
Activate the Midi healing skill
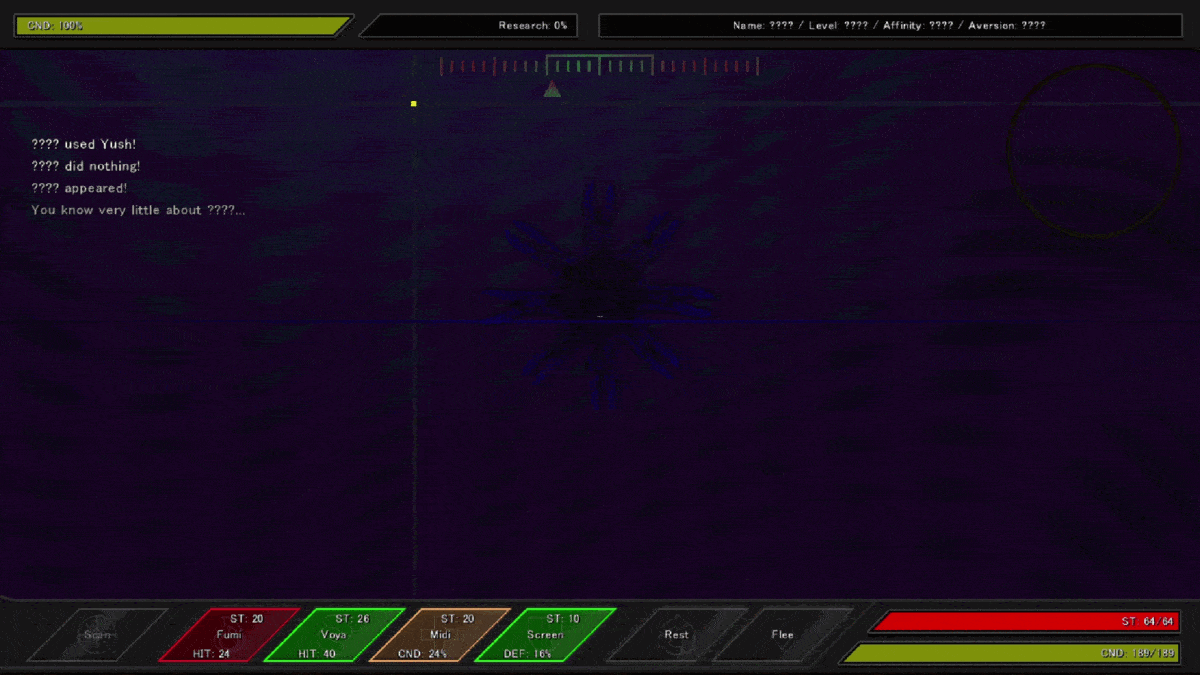440,635
